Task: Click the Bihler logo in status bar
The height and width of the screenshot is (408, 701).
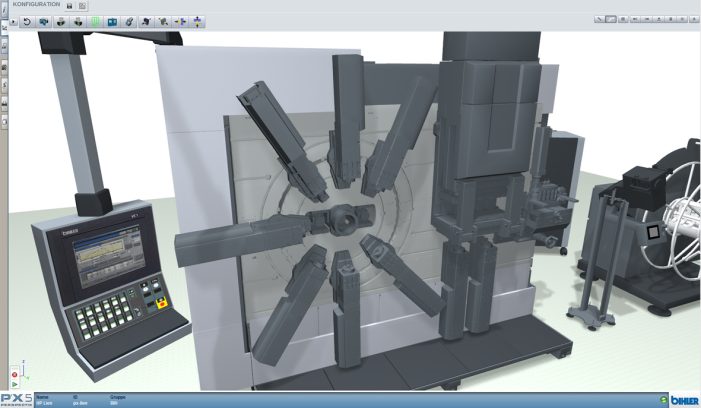Action: [x=684, y=400]
